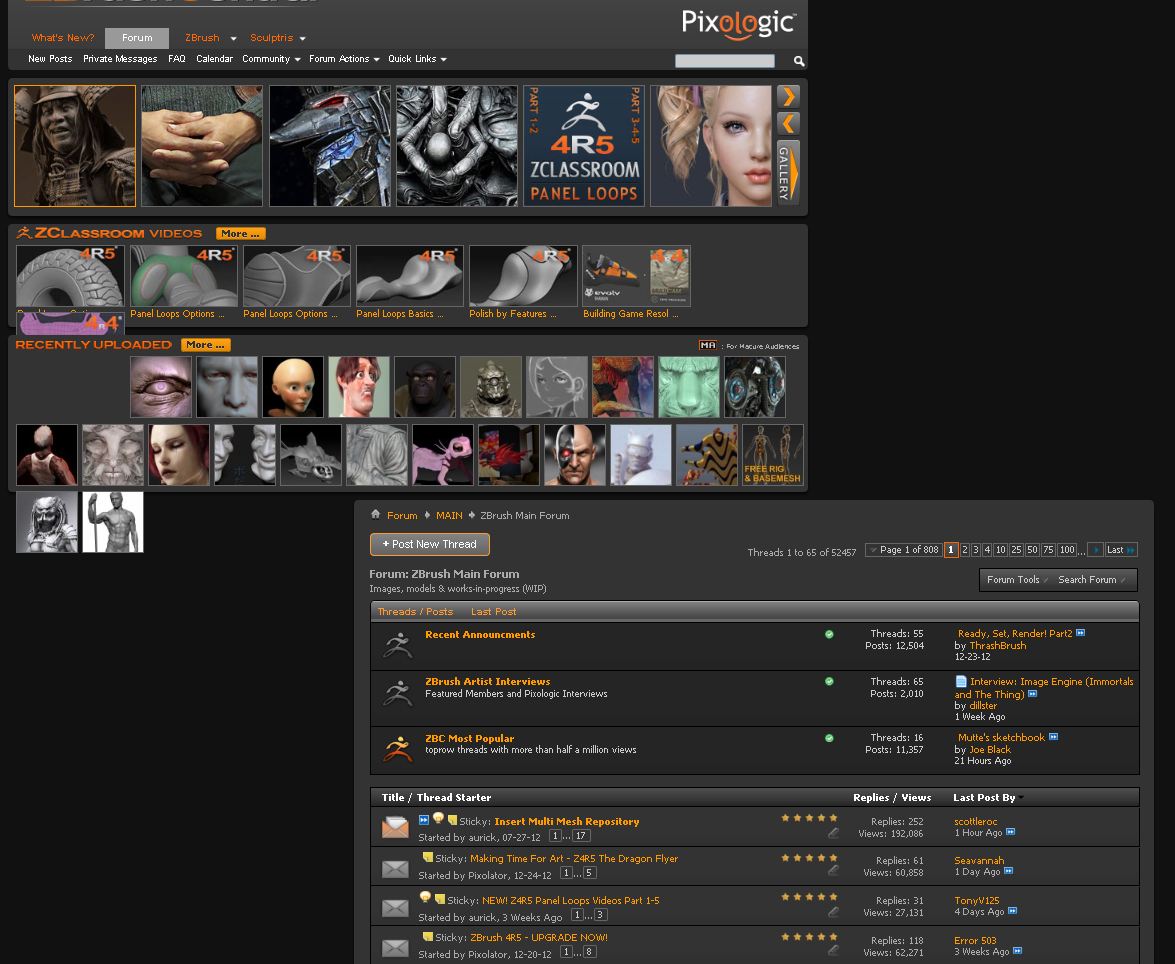
Task: Click More button beside Recently Uploaded
Action: point(205,345)
